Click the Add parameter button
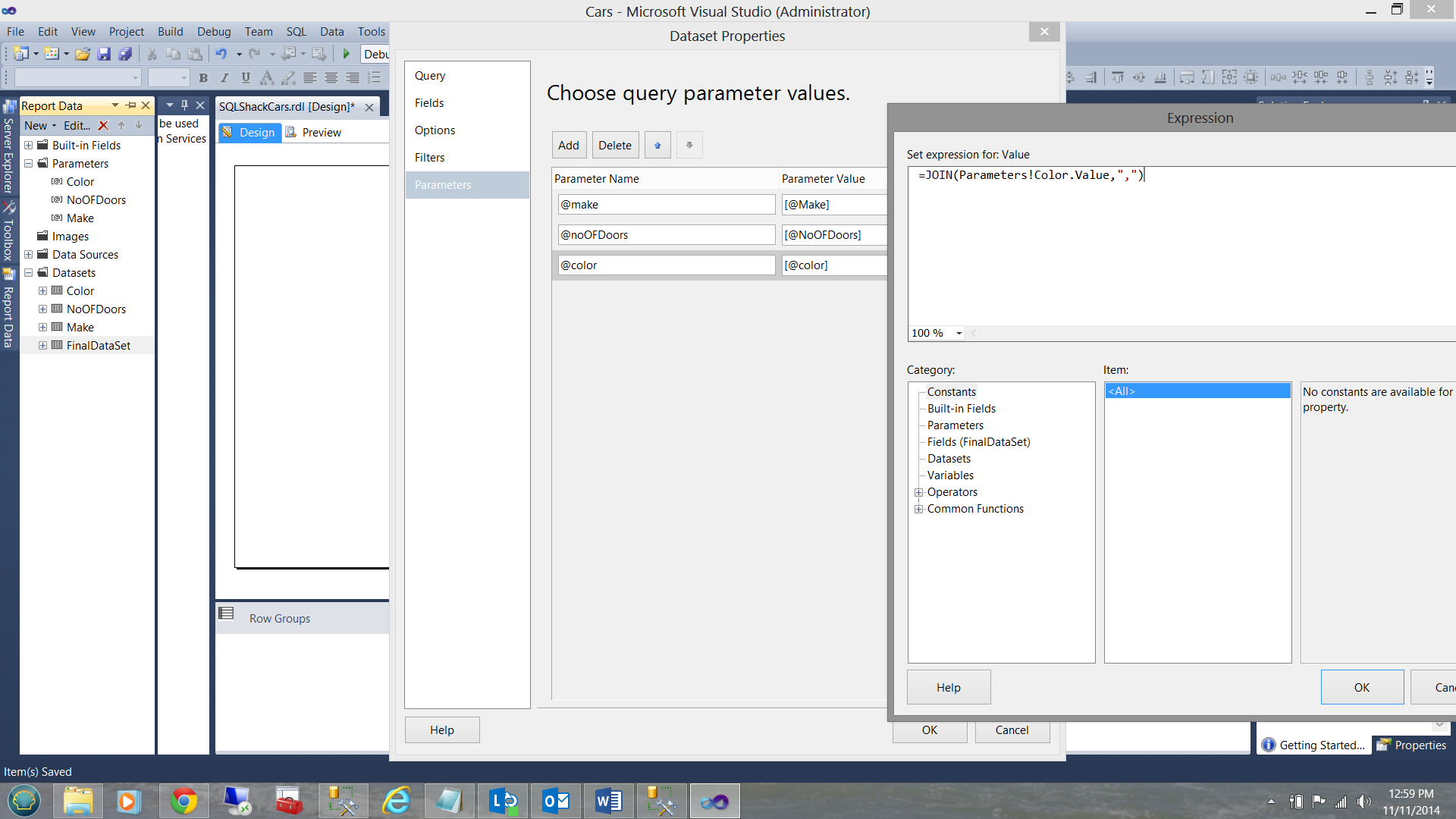 click(x=568, y=146)
